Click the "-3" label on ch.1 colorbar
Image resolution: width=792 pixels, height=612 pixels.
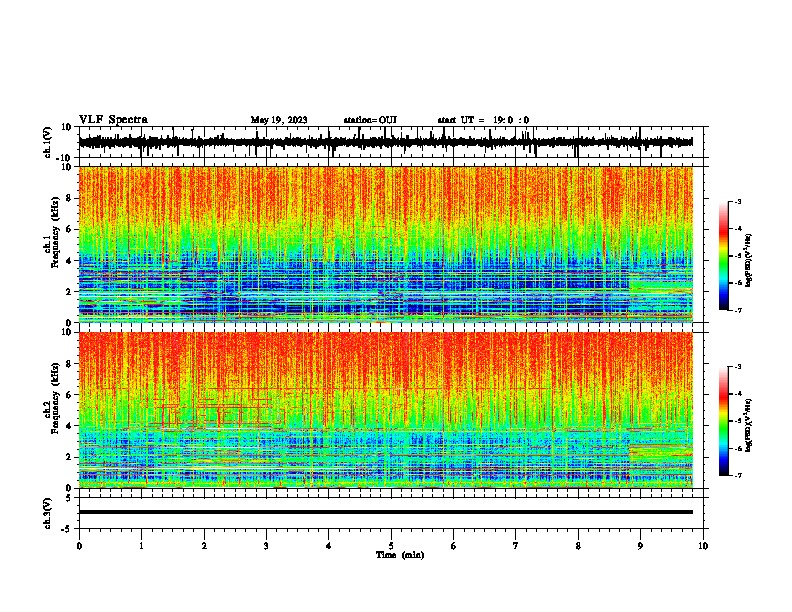pyautogui.click(x=737, y=201)
